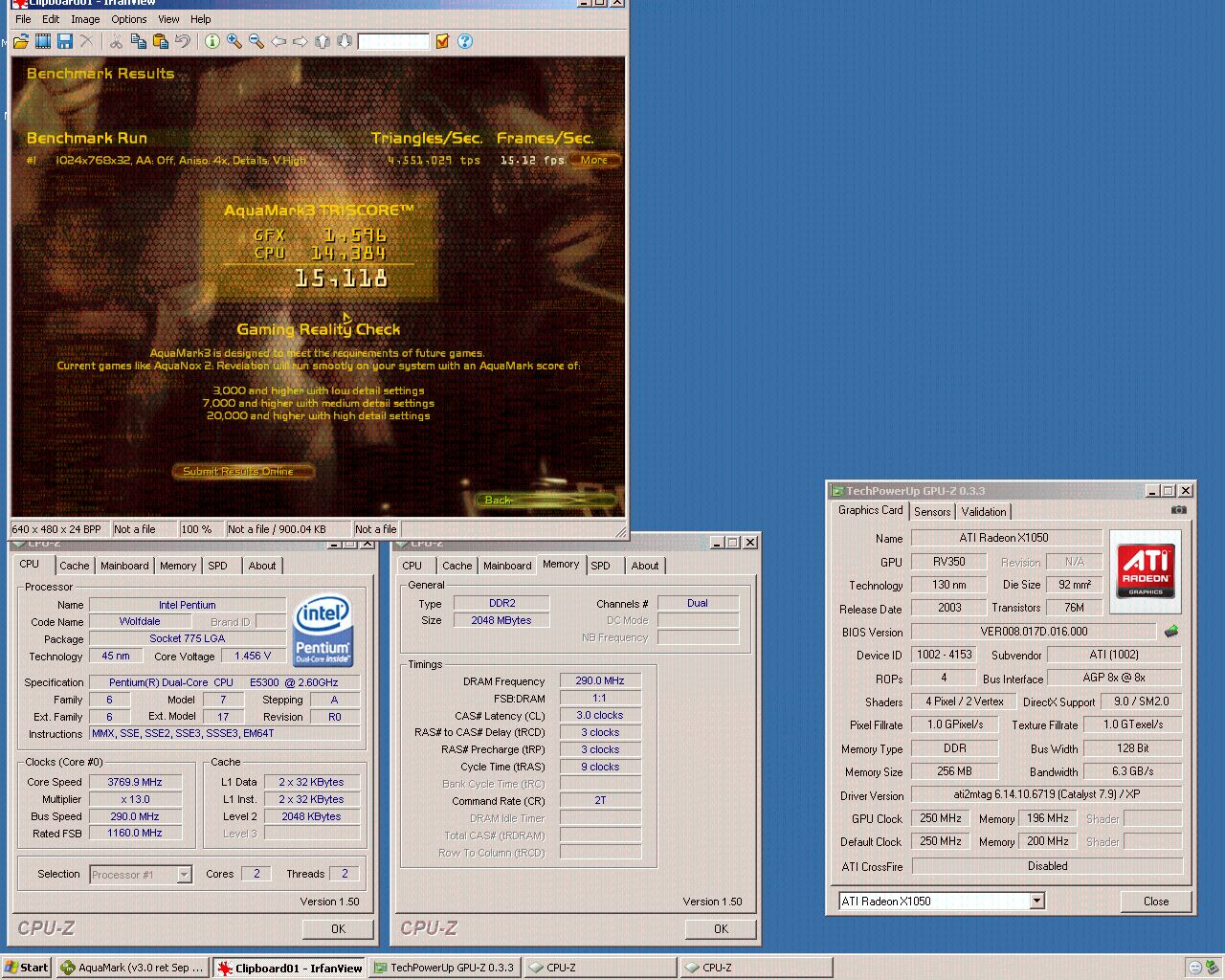Screen dimensions: 1225x980
Task: Zoom out with the IrfanView magnifier minus icon
Action: click(x=256, y=41)
